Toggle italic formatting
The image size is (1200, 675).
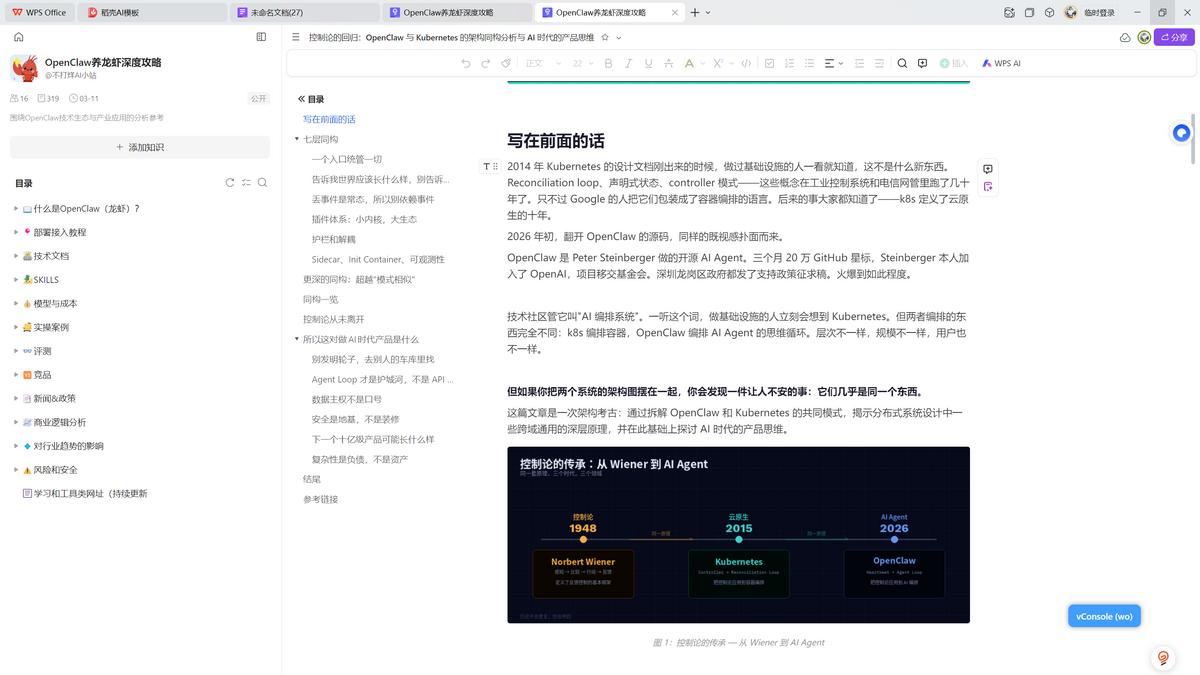tap(628, 63)
